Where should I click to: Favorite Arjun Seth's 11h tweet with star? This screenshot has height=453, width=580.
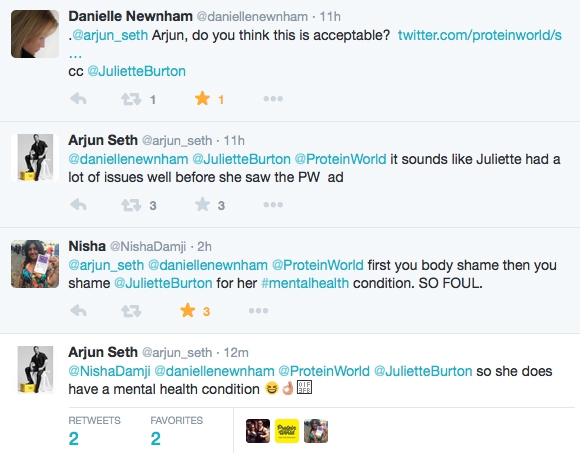pos(202,204)
